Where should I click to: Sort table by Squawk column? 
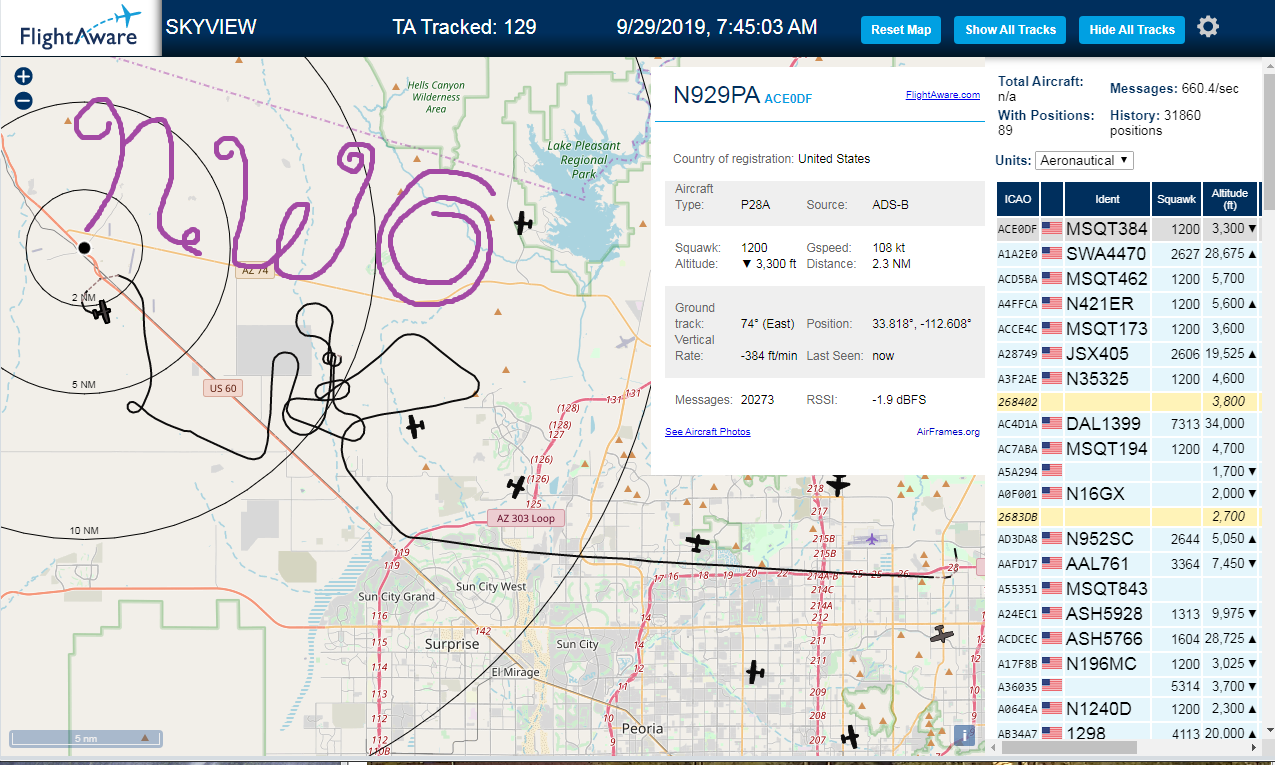[x=1177, y=199]
